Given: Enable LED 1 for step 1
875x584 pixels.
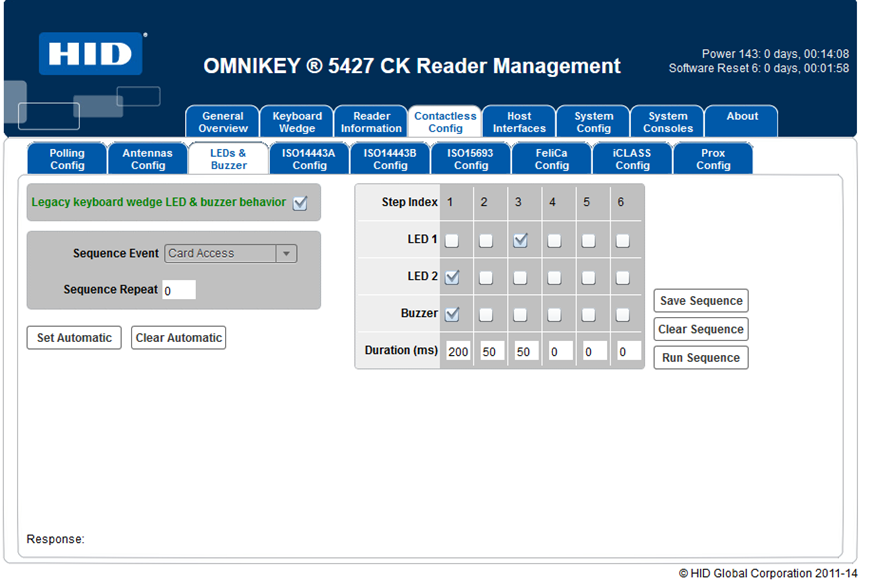Looking at the screenshot, I should (x=452, y=240).
